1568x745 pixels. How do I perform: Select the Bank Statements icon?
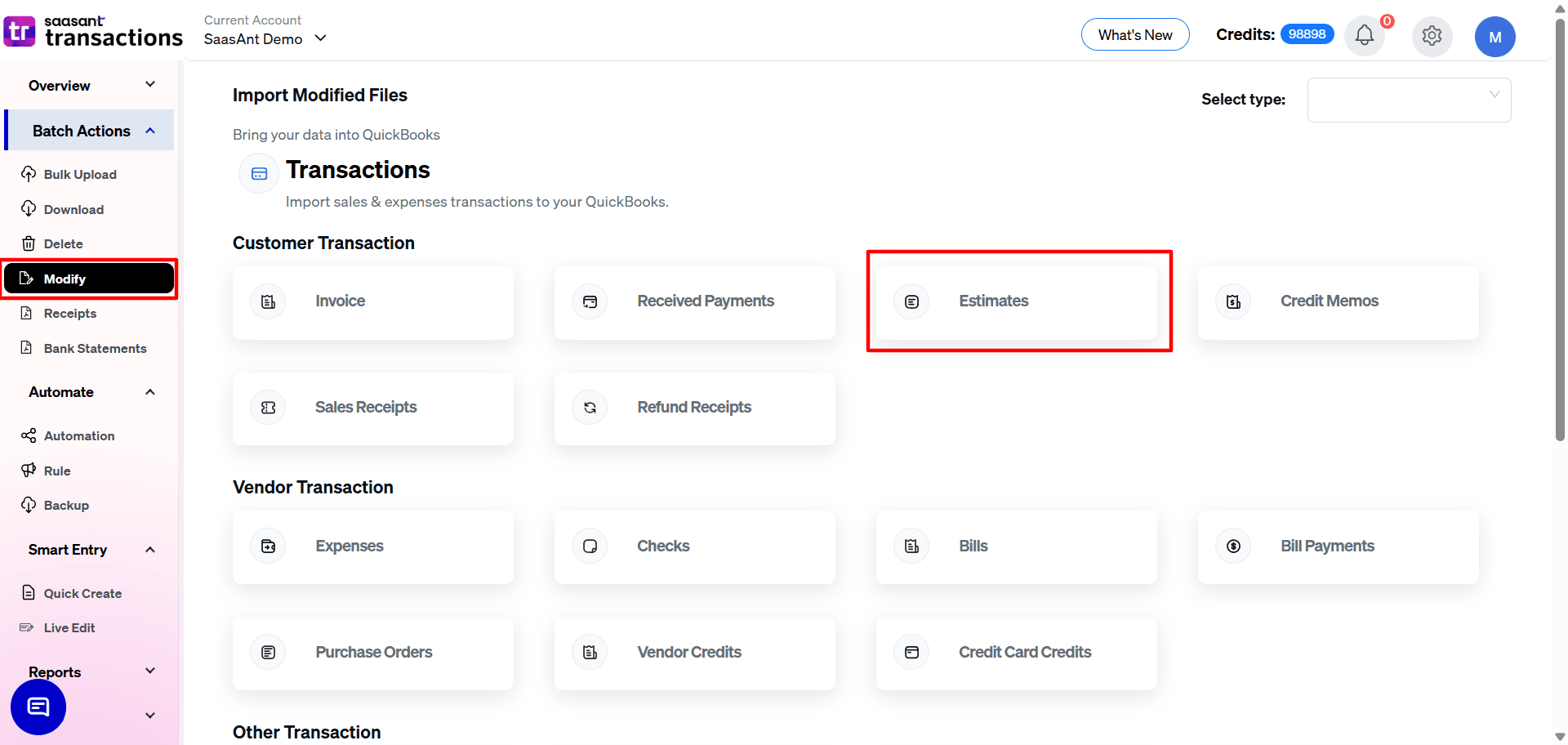coord(29,348)
